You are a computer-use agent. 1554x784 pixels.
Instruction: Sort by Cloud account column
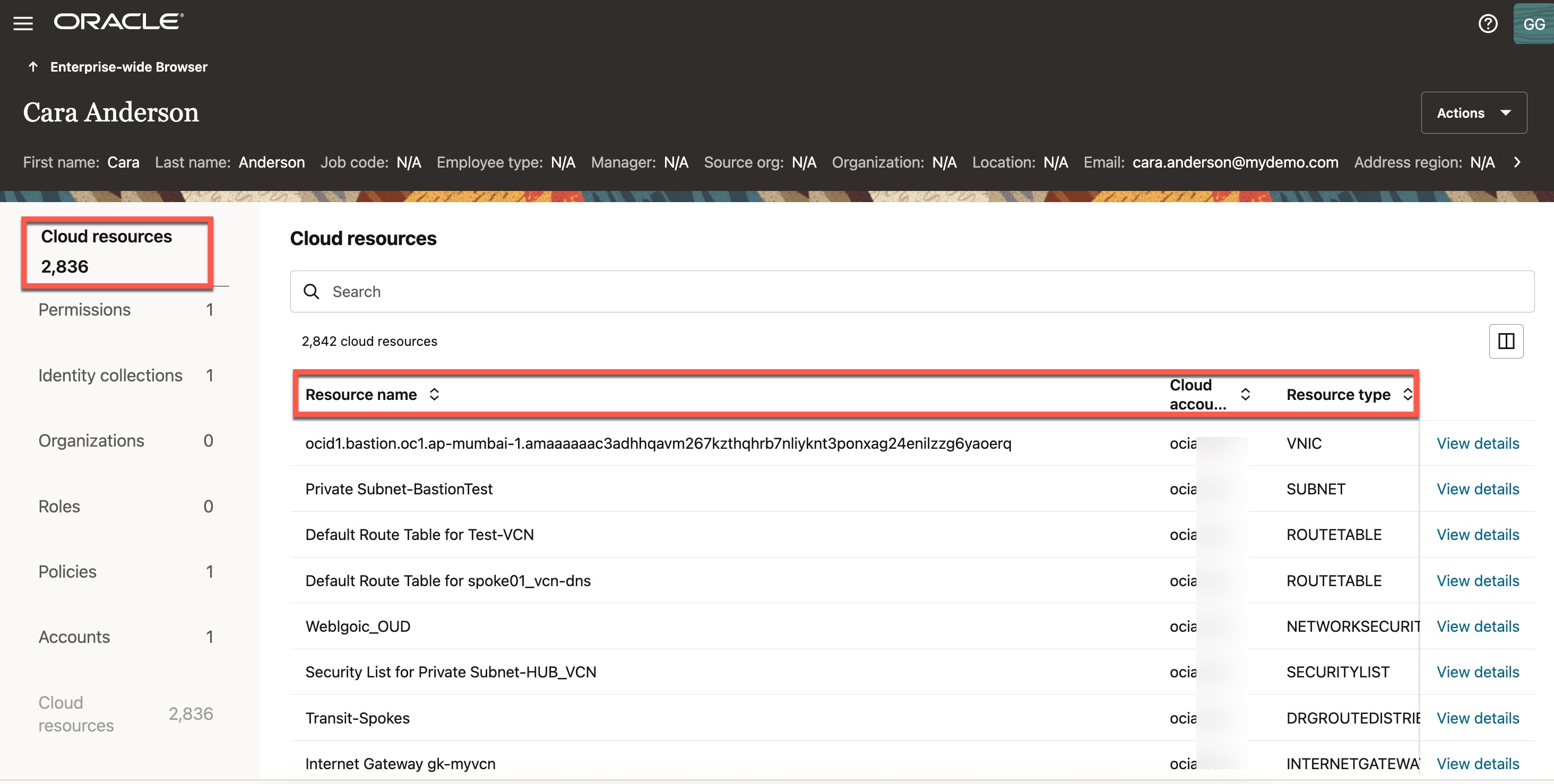(1245, 395)
